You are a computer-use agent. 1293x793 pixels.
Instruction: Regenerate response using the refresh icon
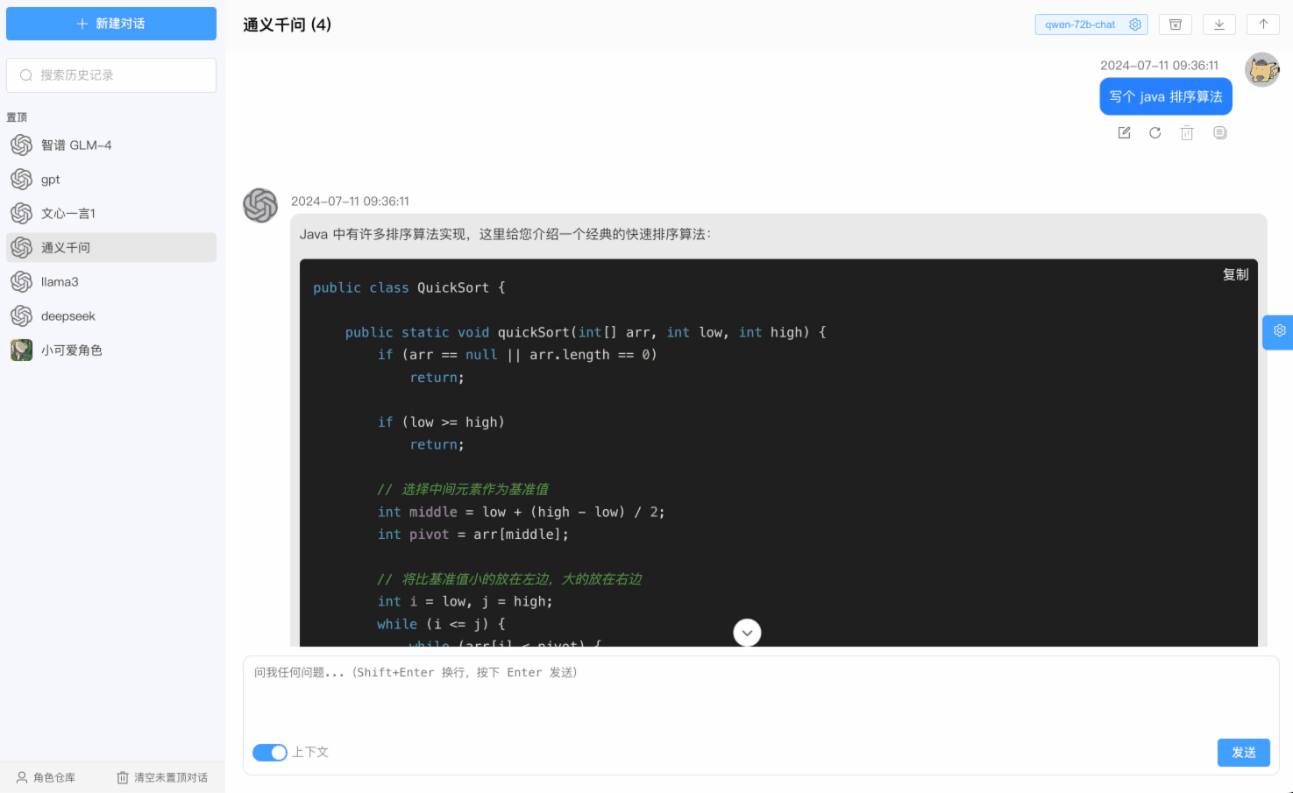tap(1155, 132)
